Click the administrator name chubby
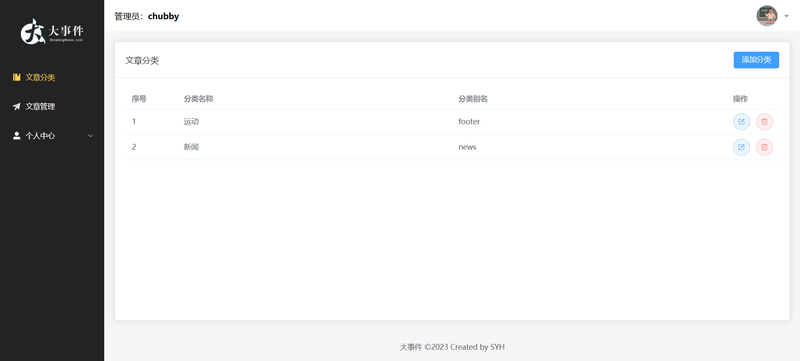Image resolution: width=800 pixels, height=361 pixels. point(163,16)
